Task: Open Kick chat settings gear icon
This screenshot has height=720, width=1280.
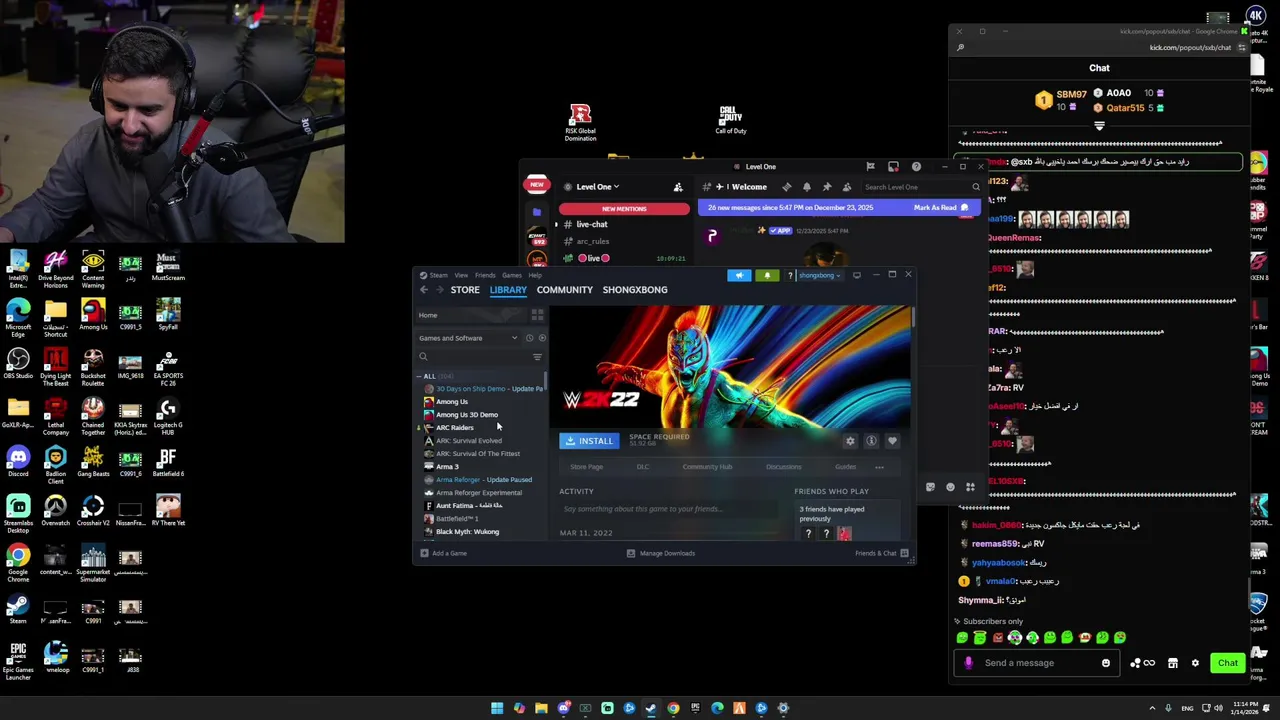Action: (x=1195, y=663)
